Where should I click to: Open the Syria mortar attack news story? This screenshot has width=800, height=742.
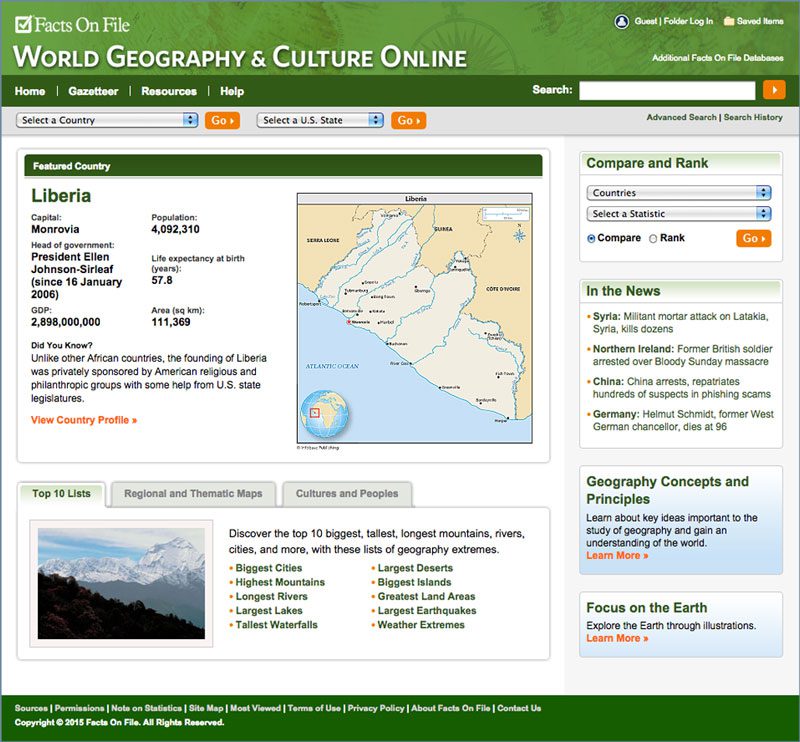pos(680,323)
